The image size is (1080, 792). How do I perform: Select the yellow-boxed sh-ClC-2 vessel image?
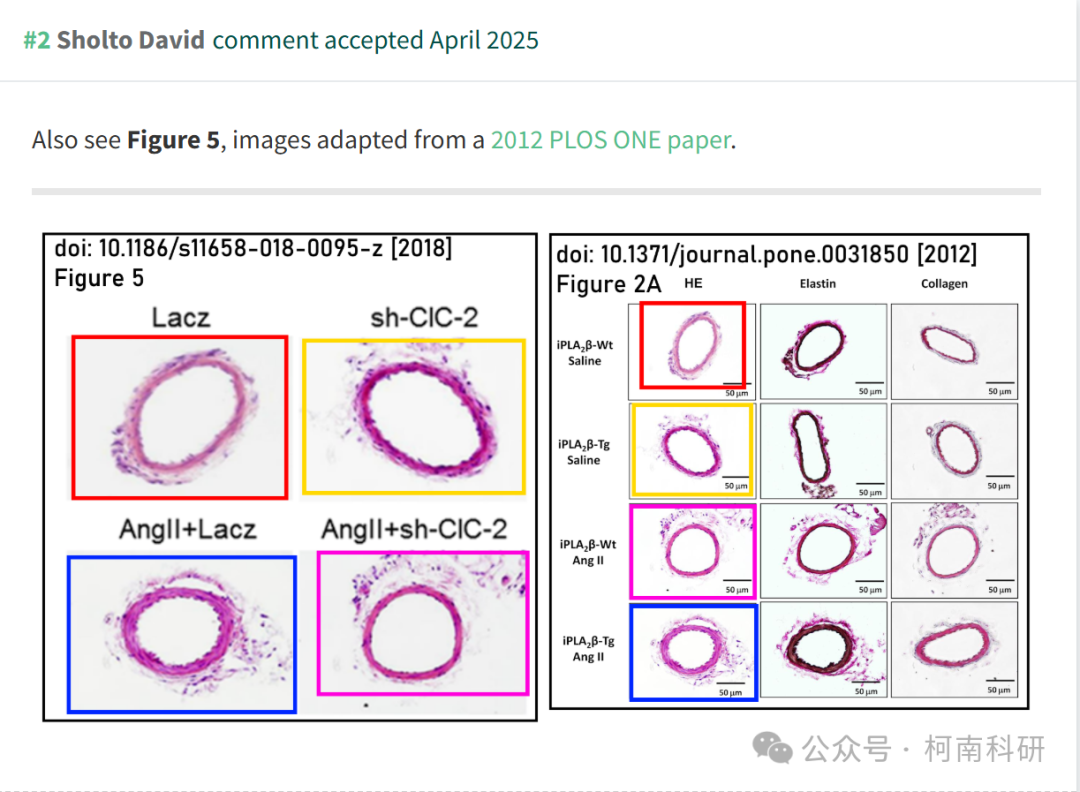point(414,416)
